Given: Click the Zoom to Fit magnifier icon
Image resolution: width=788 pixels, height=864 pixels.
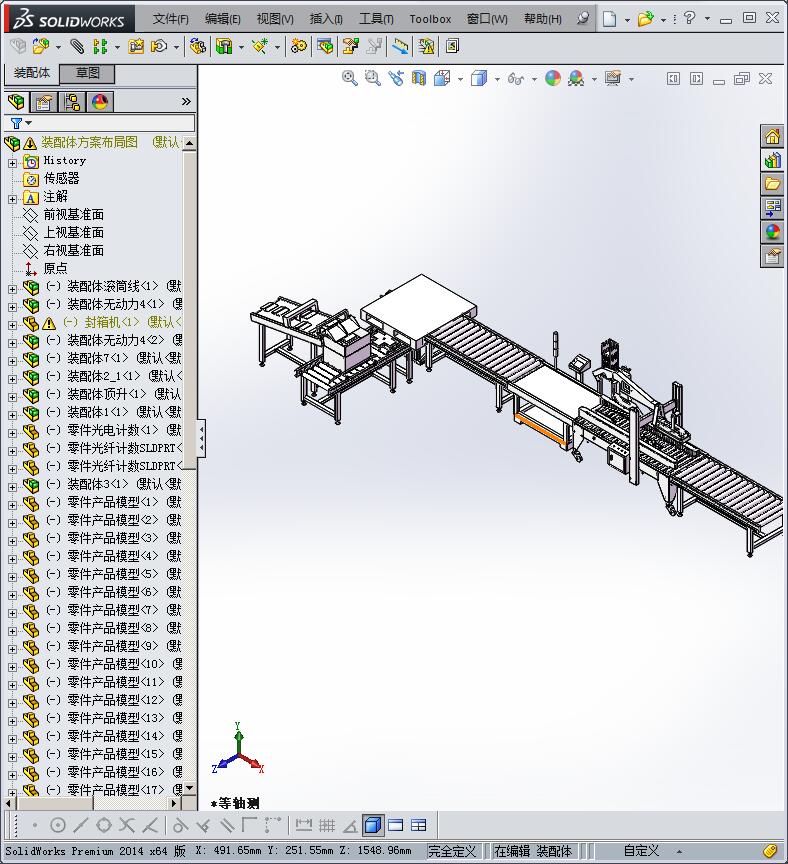Looking at the screenshot, I should [x=349, y=78].
